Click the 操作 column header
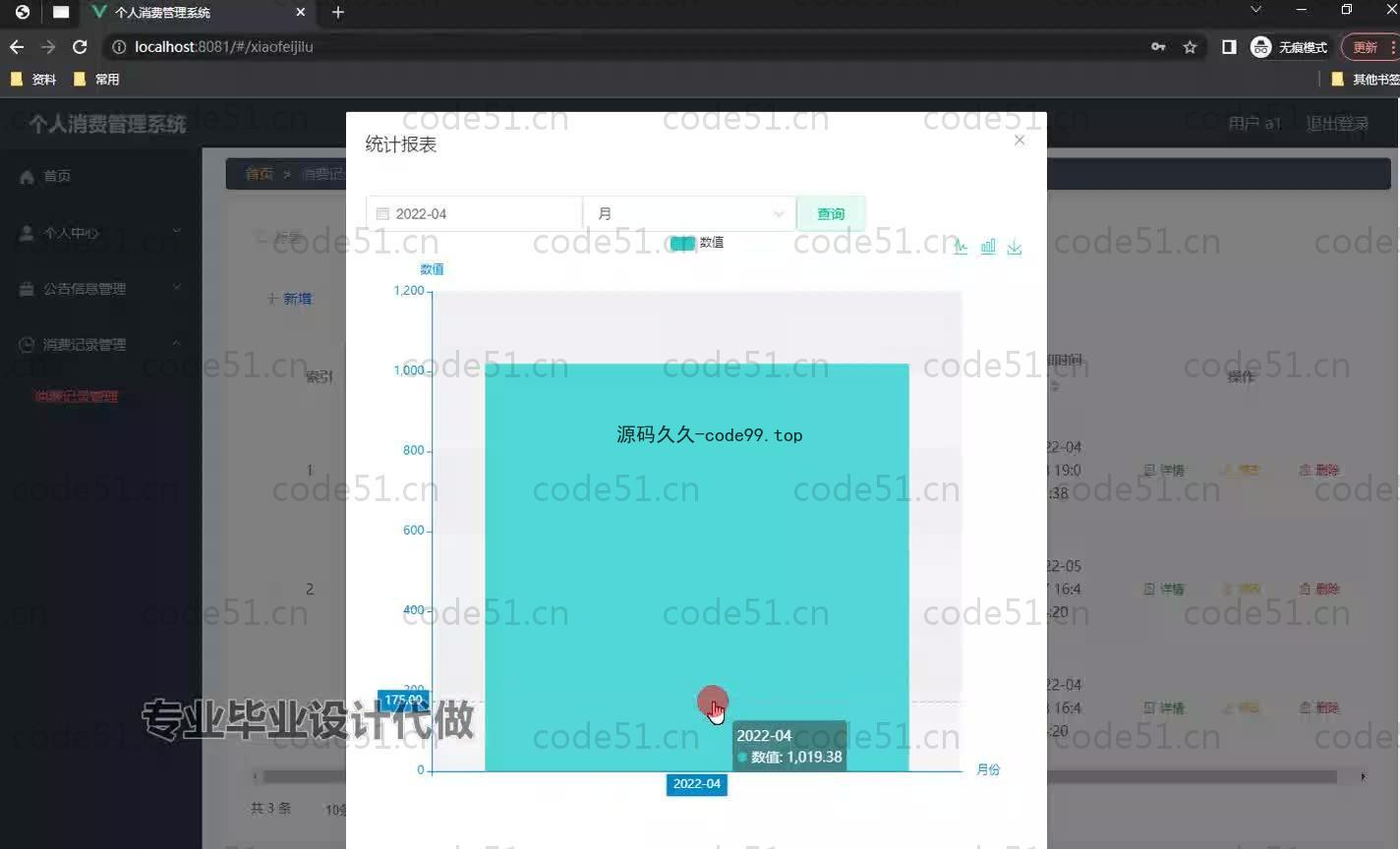The width and height of the screenshot is (1400, 849). point(1241,376)
